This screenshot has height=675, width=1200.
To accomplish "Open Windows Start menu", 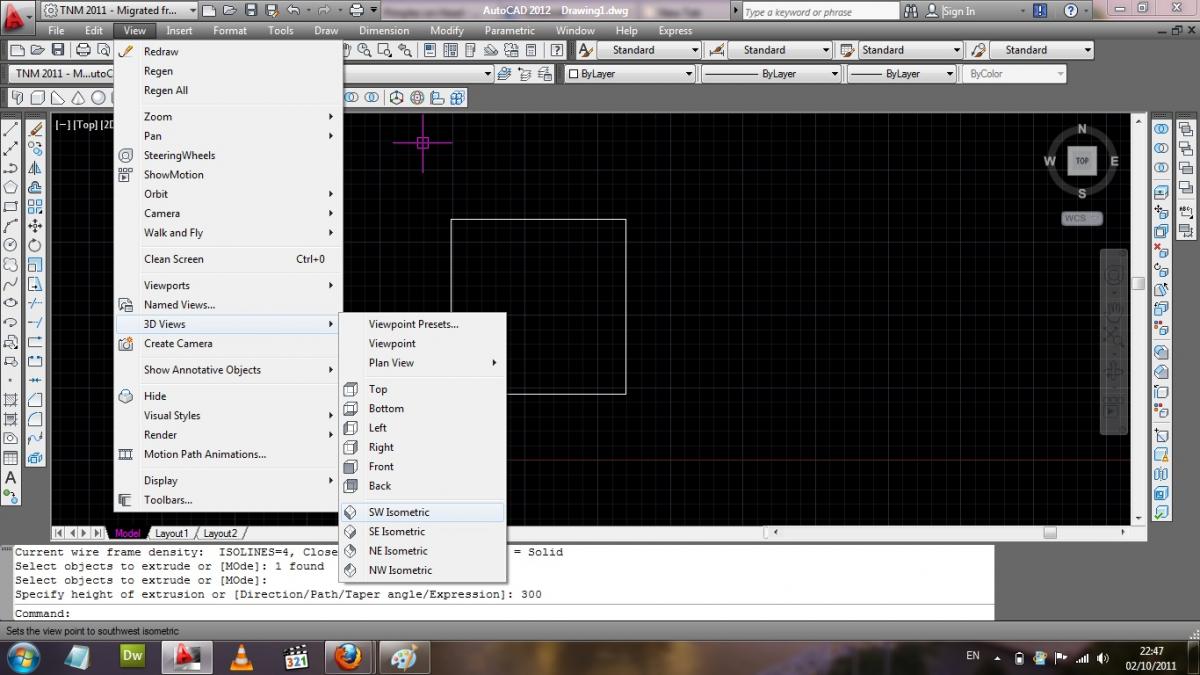I will (x=23, y=657).
